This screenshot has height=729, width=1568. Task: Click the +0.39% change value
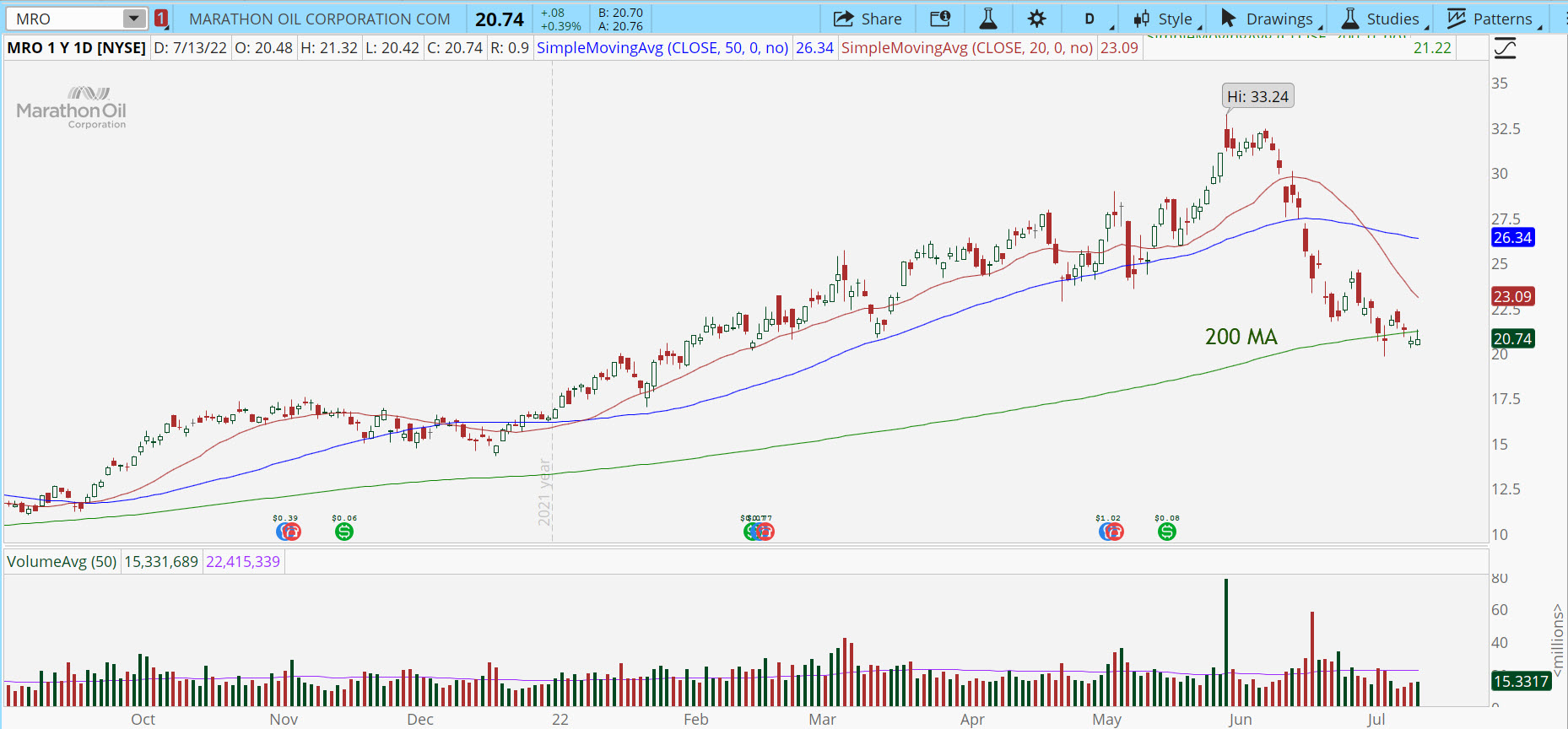coord(561,26)
